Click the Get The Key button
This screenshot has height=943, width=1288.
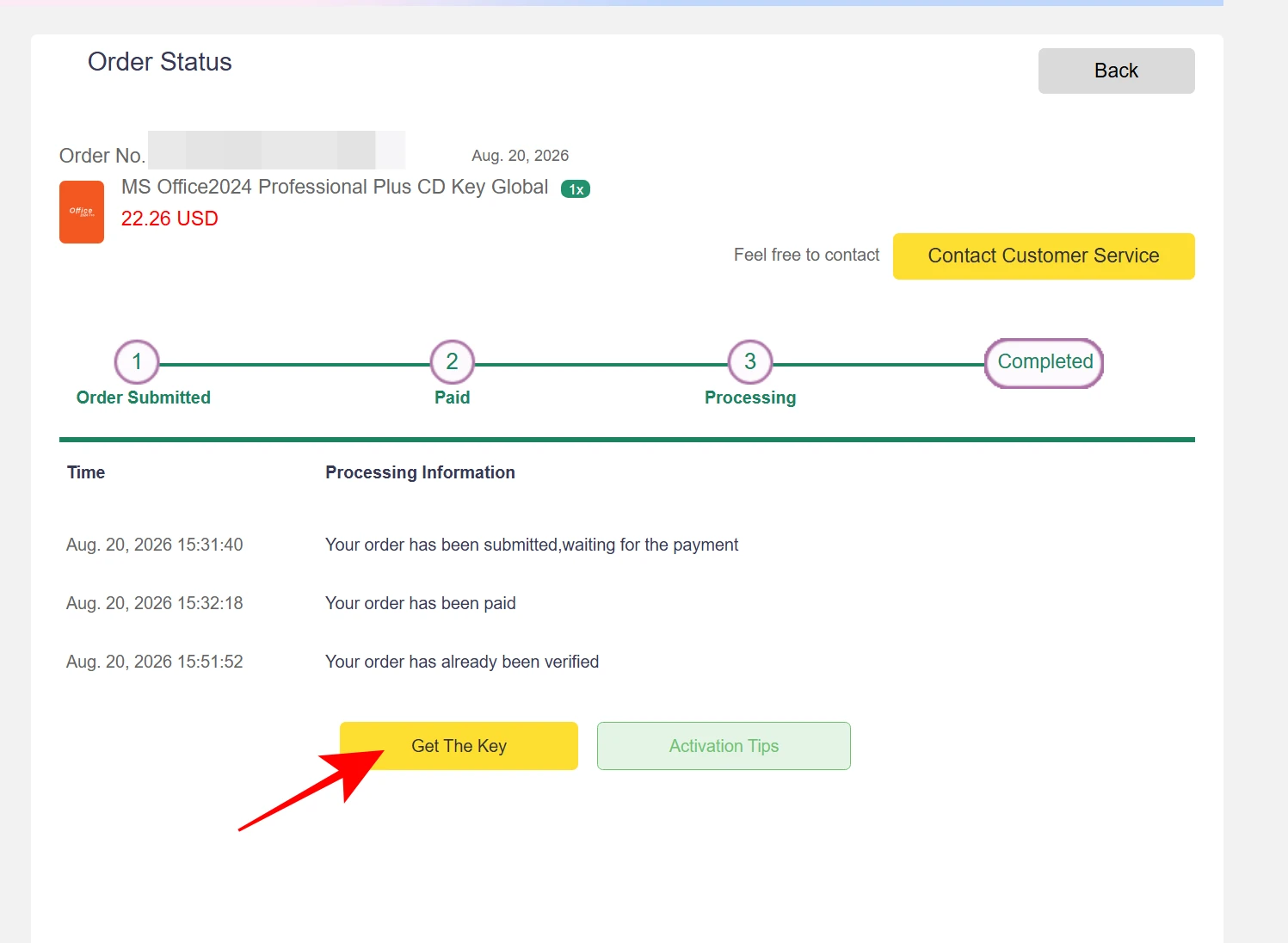coord(459,746)
